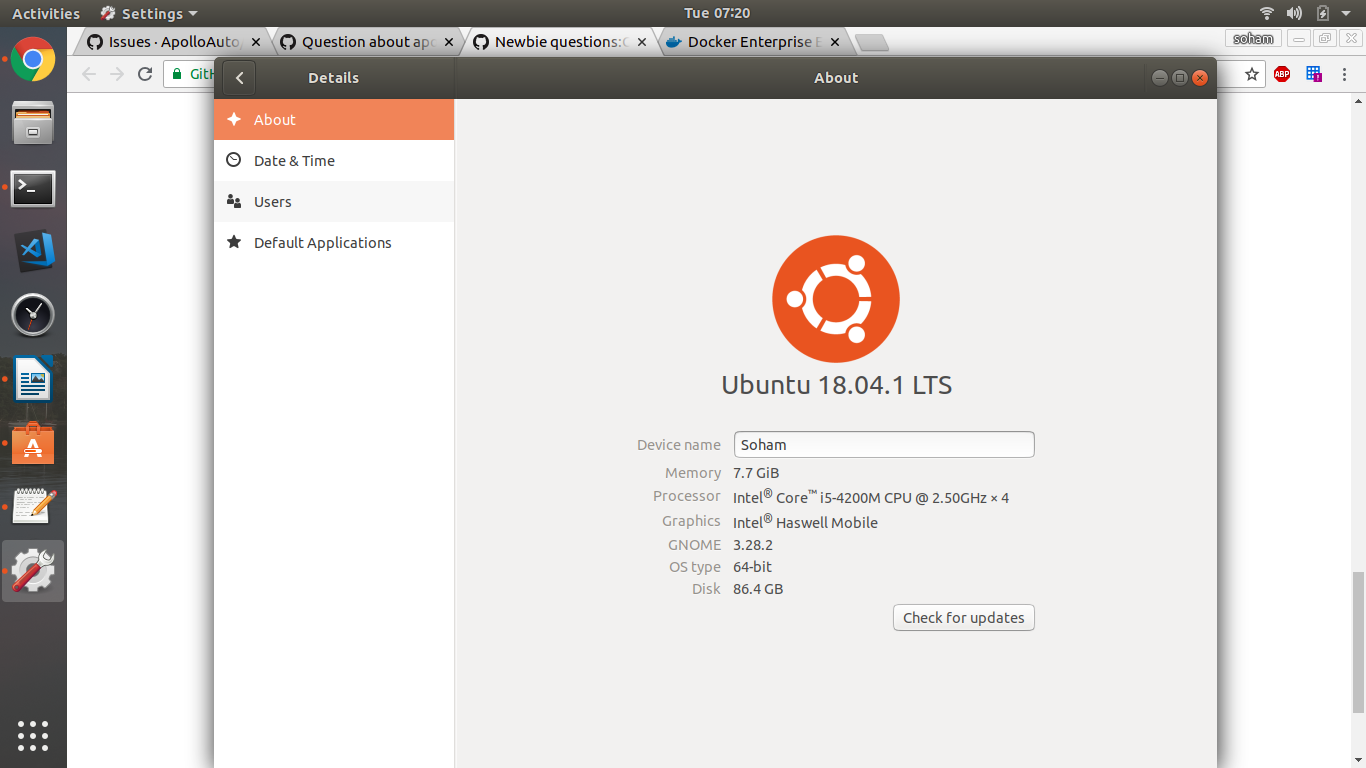Click the battery status icon
This screenshot has height=768, width=1366.
coord(1322,13)
